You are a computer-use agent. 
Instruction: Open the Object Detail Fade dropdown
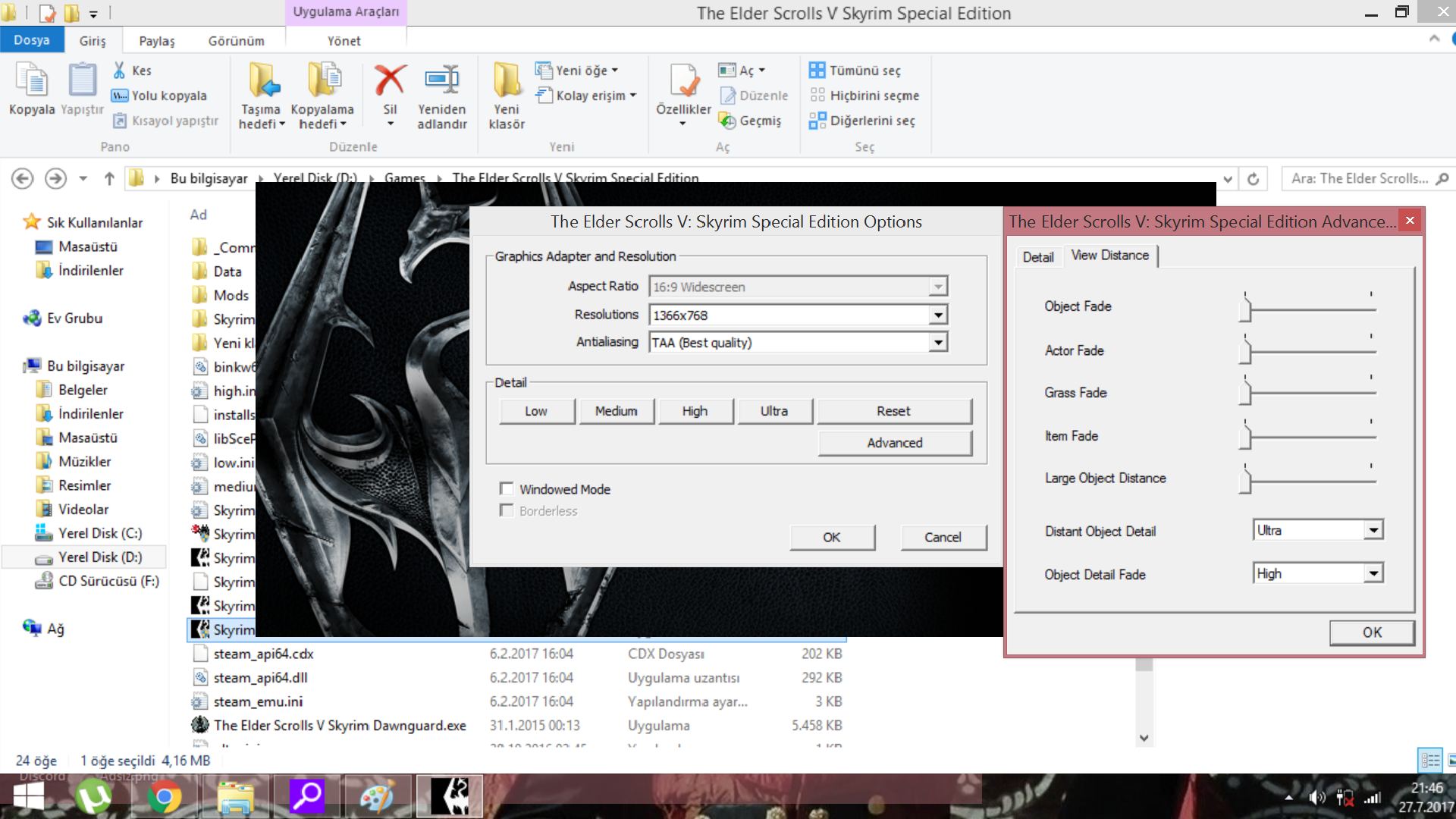(x=1373, y=573)
